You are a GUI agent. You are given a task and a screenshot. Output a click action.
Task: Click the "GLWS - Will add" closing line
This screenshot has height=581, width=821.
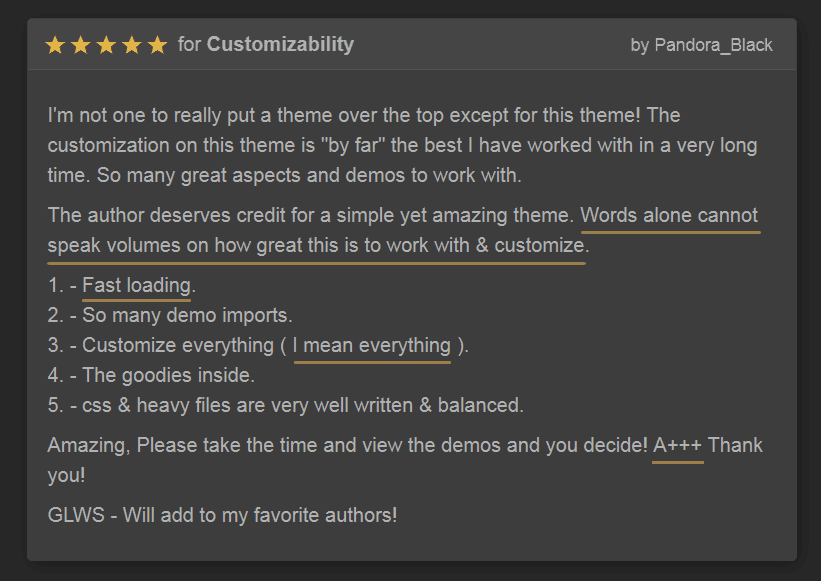click(222, 516)
